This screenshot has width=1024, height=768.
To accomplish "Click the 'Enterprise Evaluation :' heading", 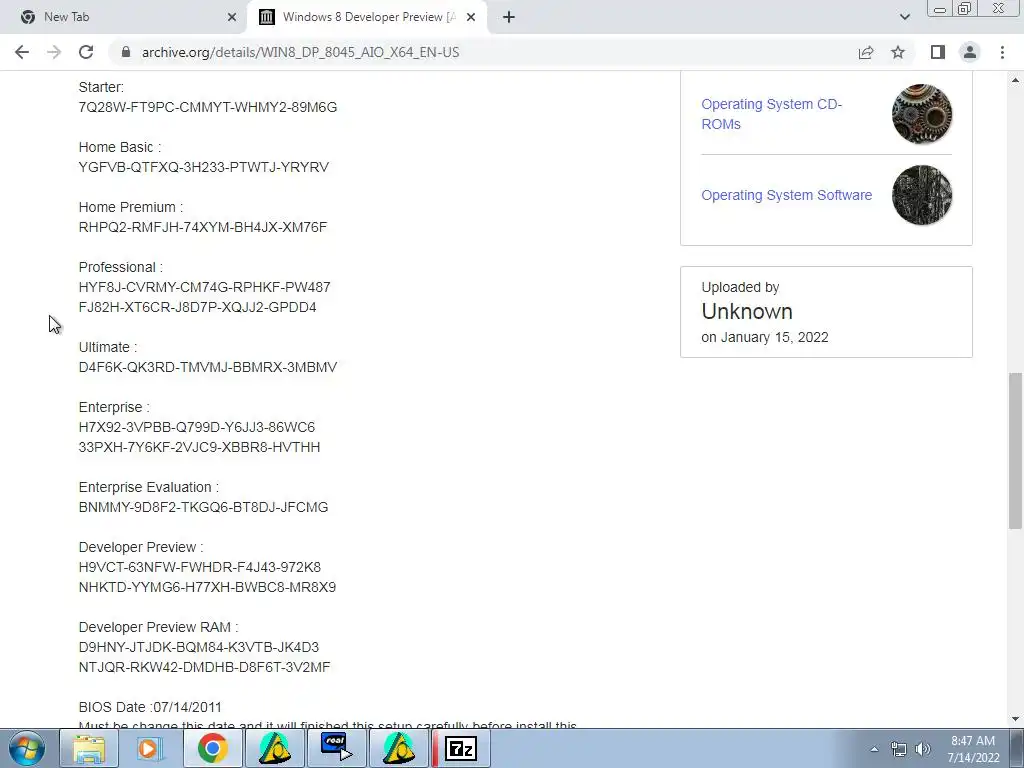I will (149, 488).
